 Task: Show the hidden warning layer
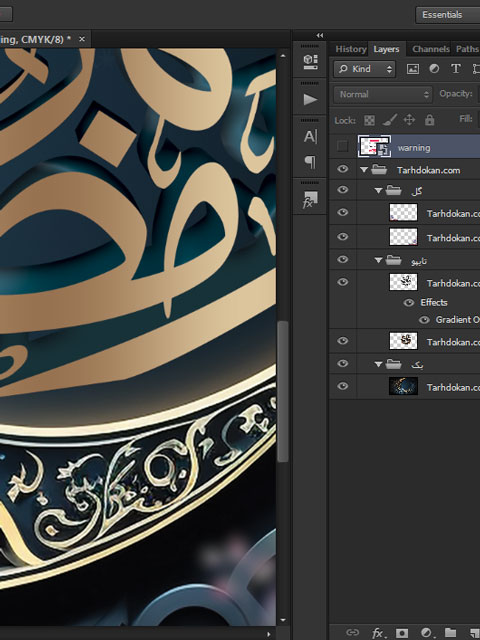tap(343, 146)
